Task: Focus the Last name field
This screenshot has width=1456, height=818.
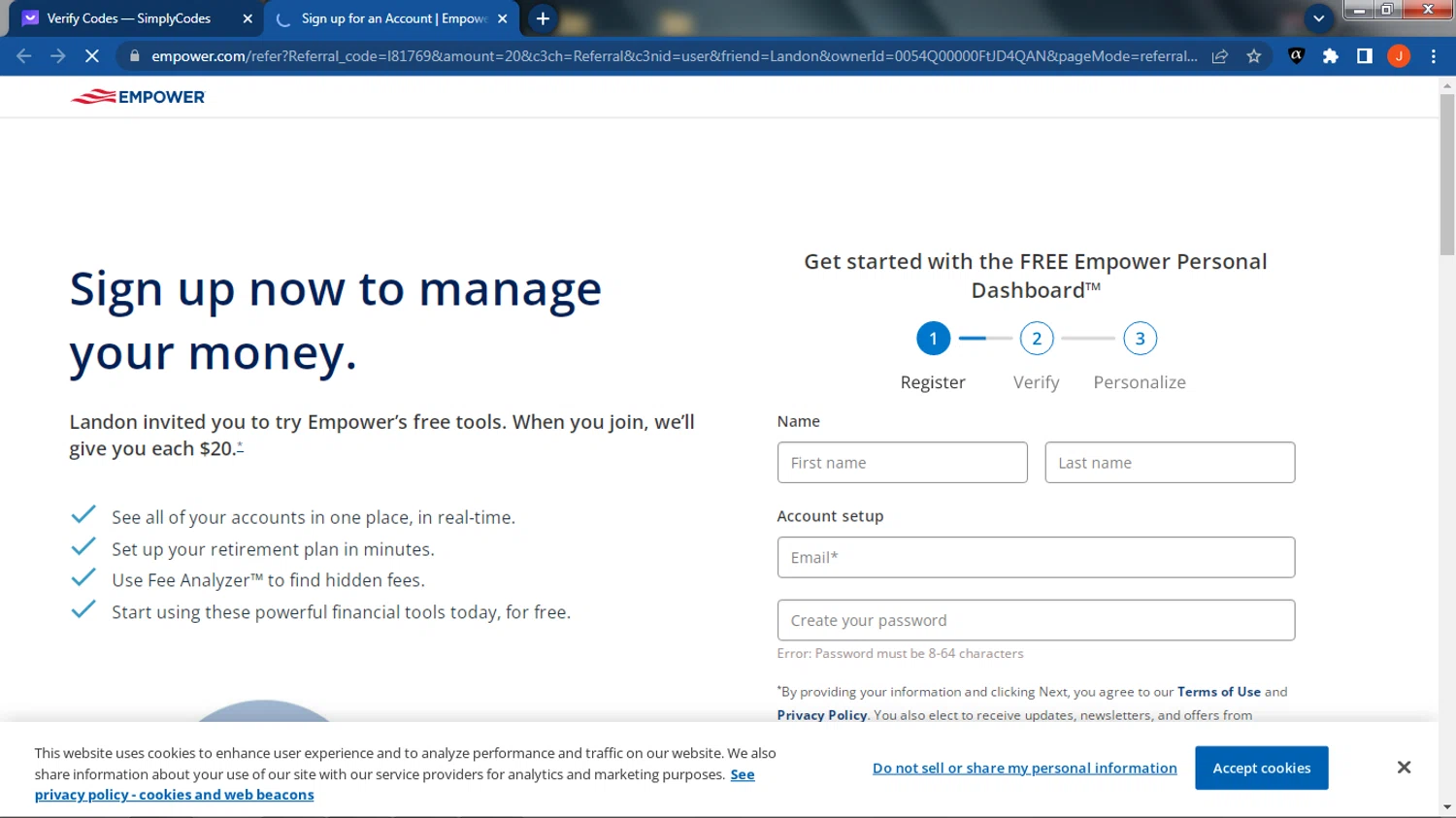Action: click(1170, 463)
